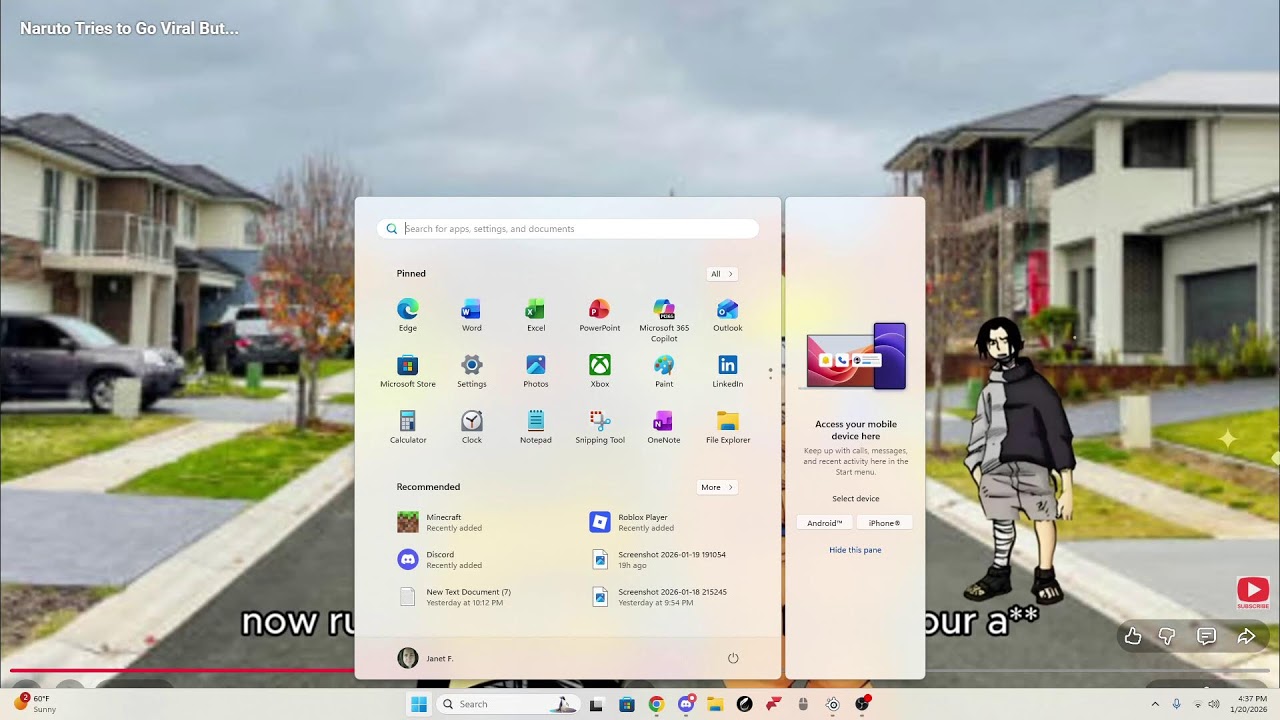Screen dimensions: 1280x720
Task: Open Discord from the taskbar
Action: 686,704
